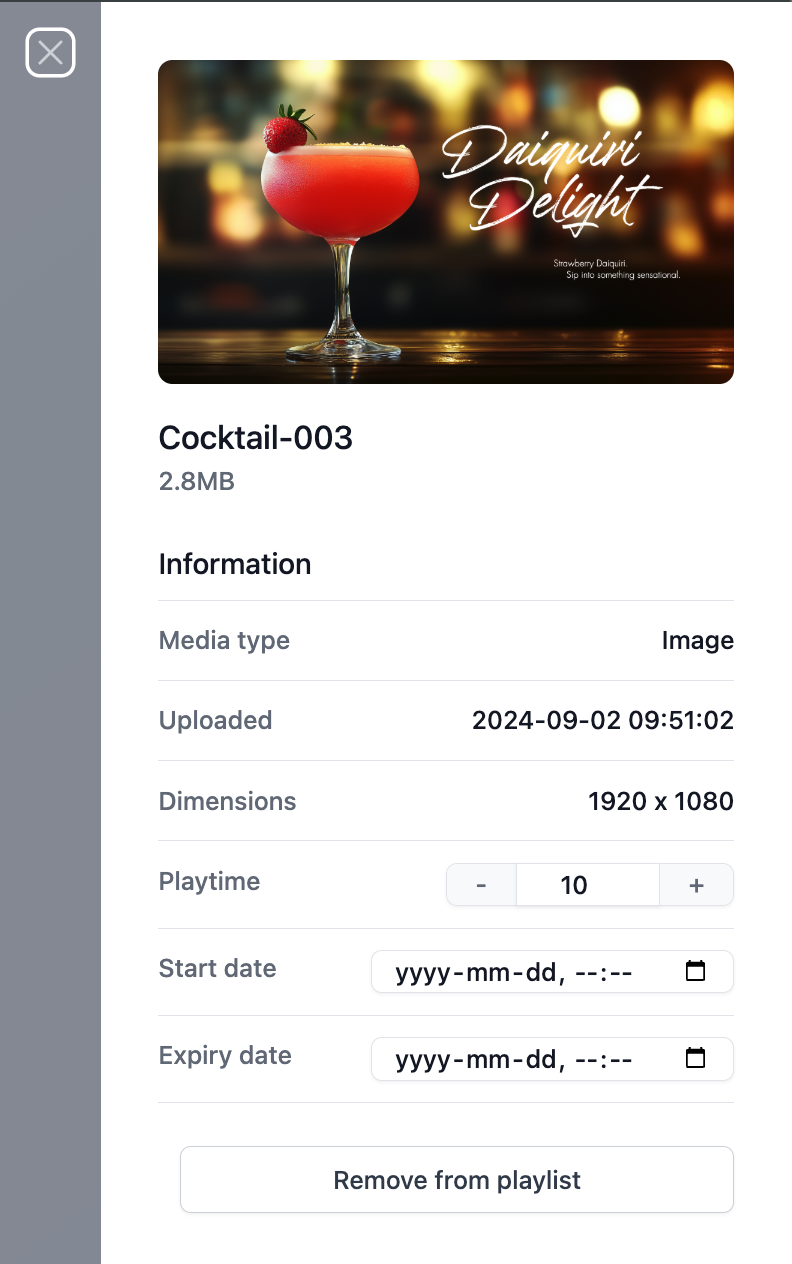792x1264 pixels.
Task: Open the Expiry date calendar picker
Action: click(695, 1058)
